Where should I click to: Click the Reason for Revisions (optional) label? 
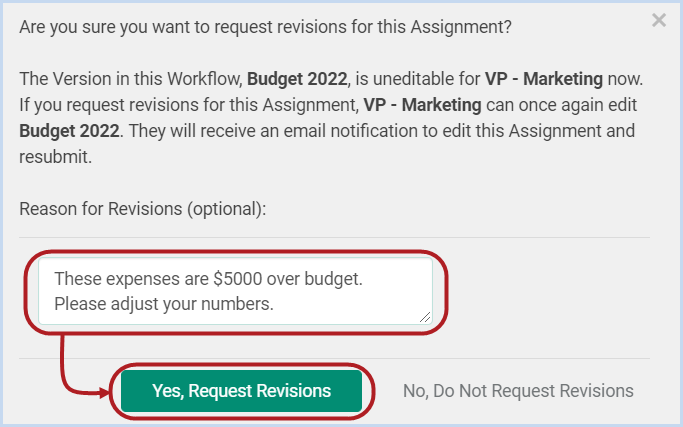[x=142, y=209]
